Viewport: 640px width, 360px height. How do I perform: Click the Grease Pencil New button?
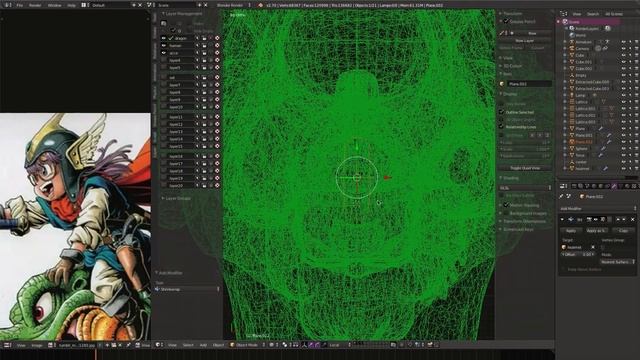(532, 33)
